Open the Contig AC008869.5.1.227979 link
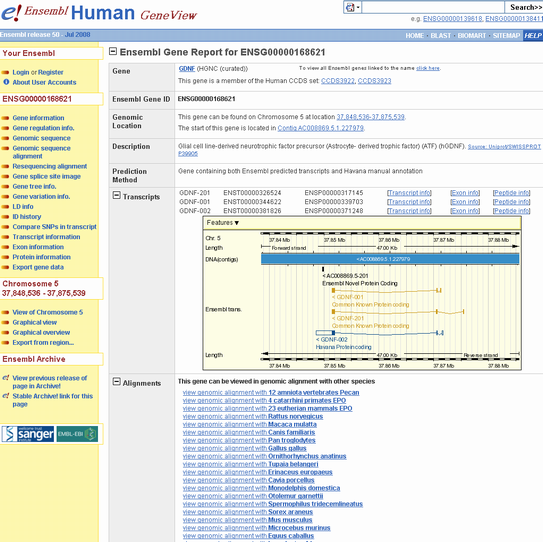Screen dimensions: 543x542 click(321, 128)
